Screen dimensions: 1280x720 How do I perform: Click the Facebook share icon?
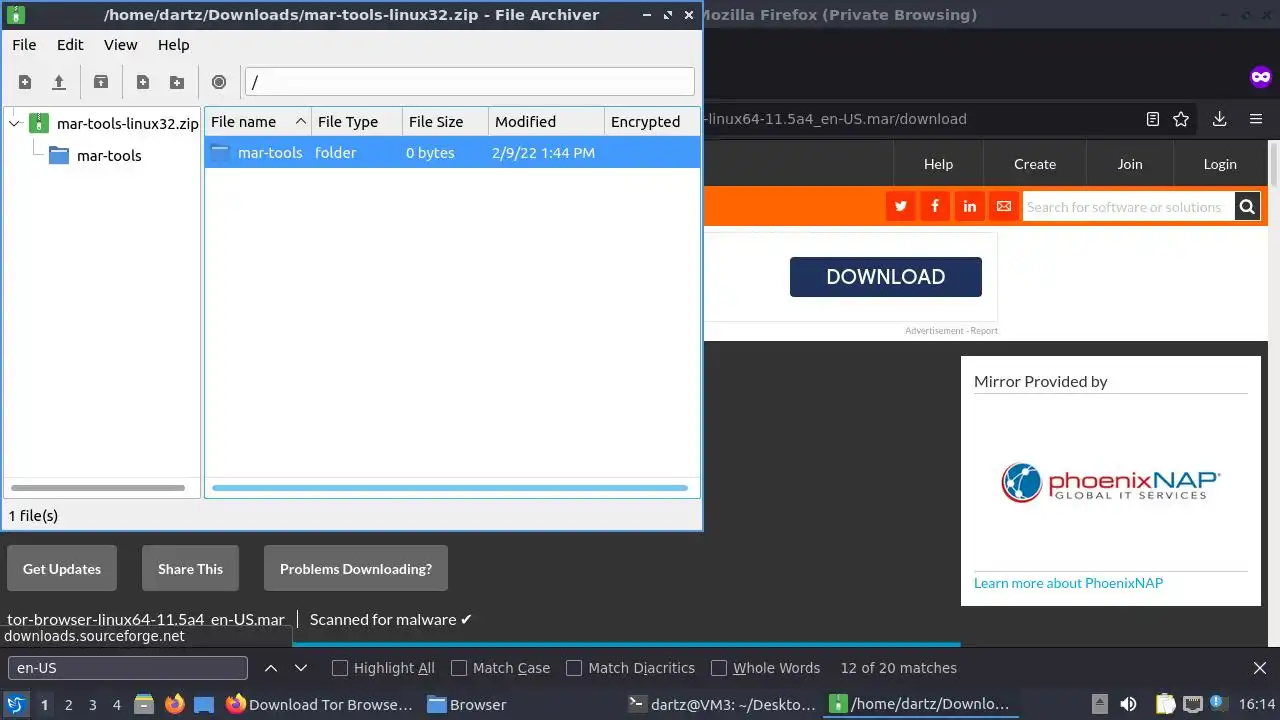pyautogui.click(x=935, y=206)
